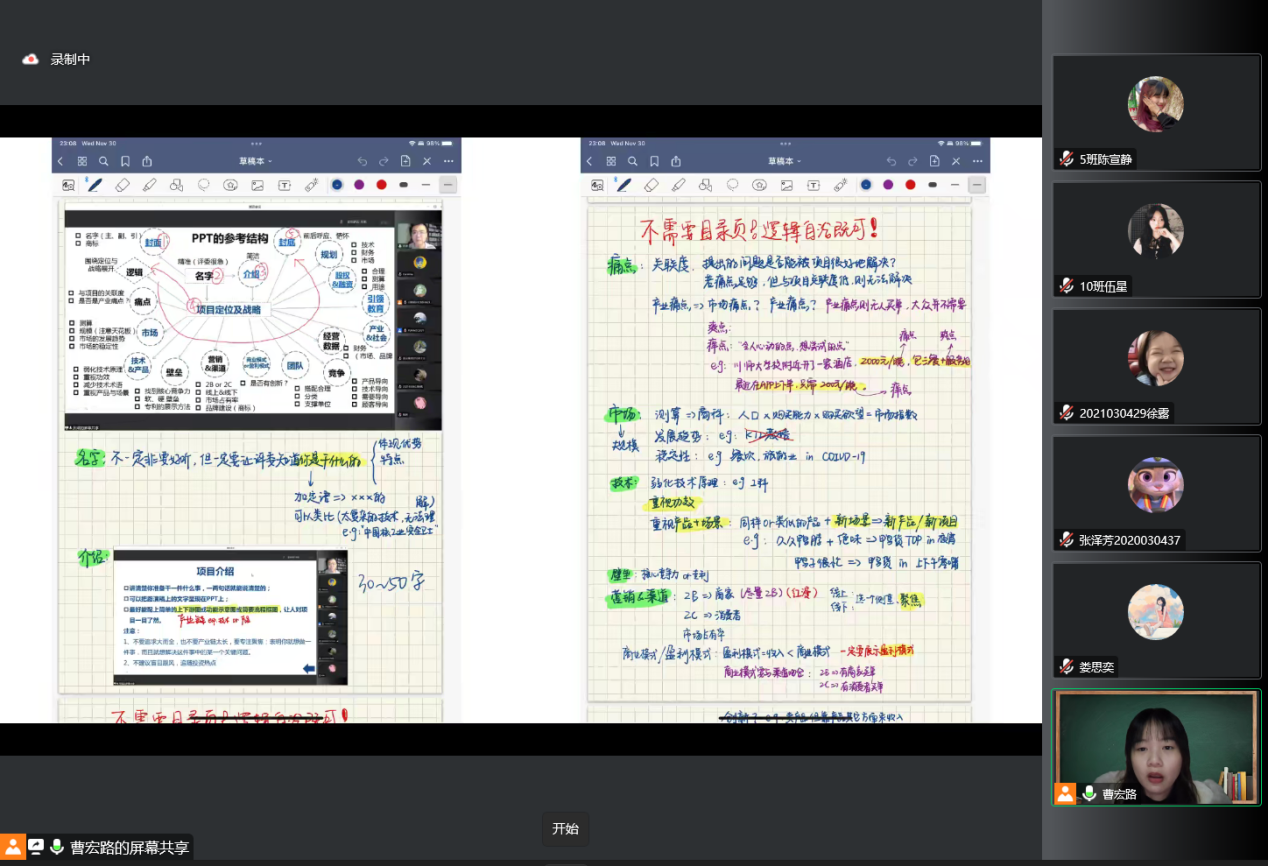Select purple pen color in left notebook
The height and width of the screenshot is (866, 1268).
[x=359, y=185]
